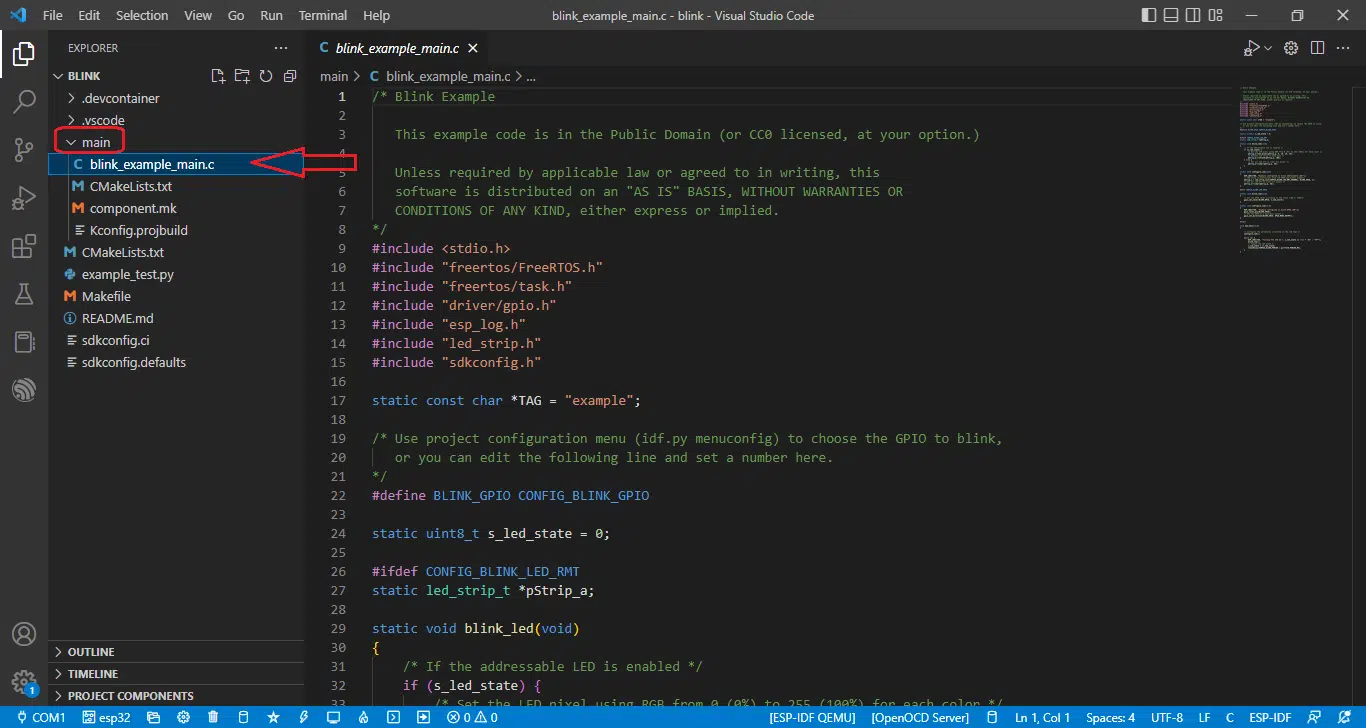The image size is (1366, 728).
Task: Open CMakeLists.txt inside main folder
Action: coord(130,186)
